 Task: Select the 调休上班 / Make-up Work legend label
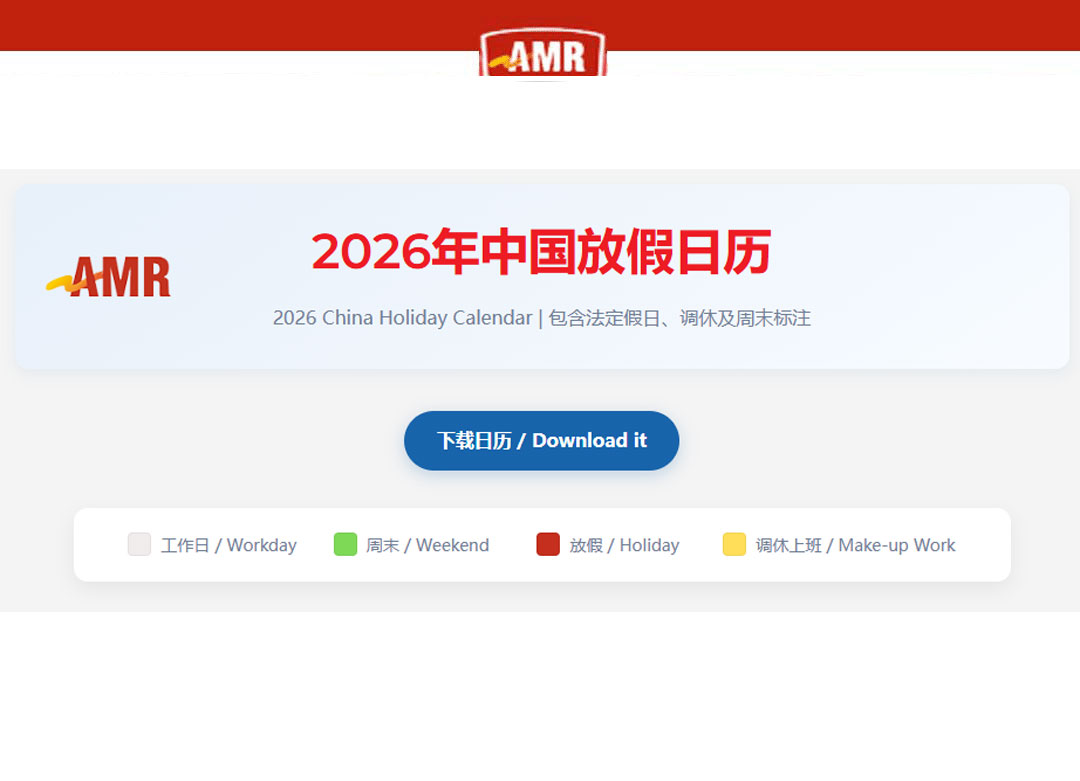coord(855,545)
